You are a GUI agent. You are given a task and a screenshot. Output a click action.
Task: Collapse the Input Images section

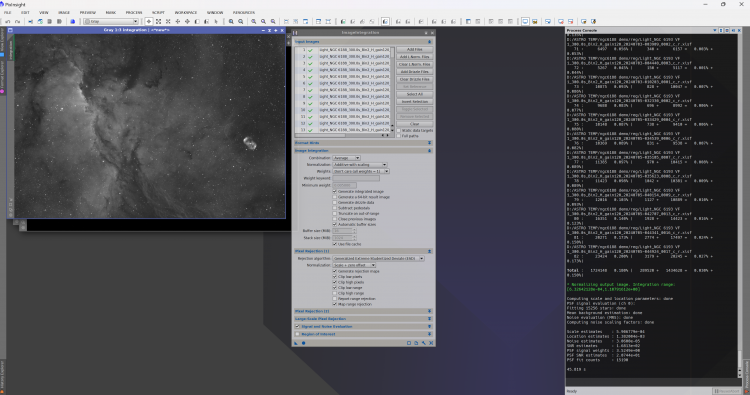point(429,42)
